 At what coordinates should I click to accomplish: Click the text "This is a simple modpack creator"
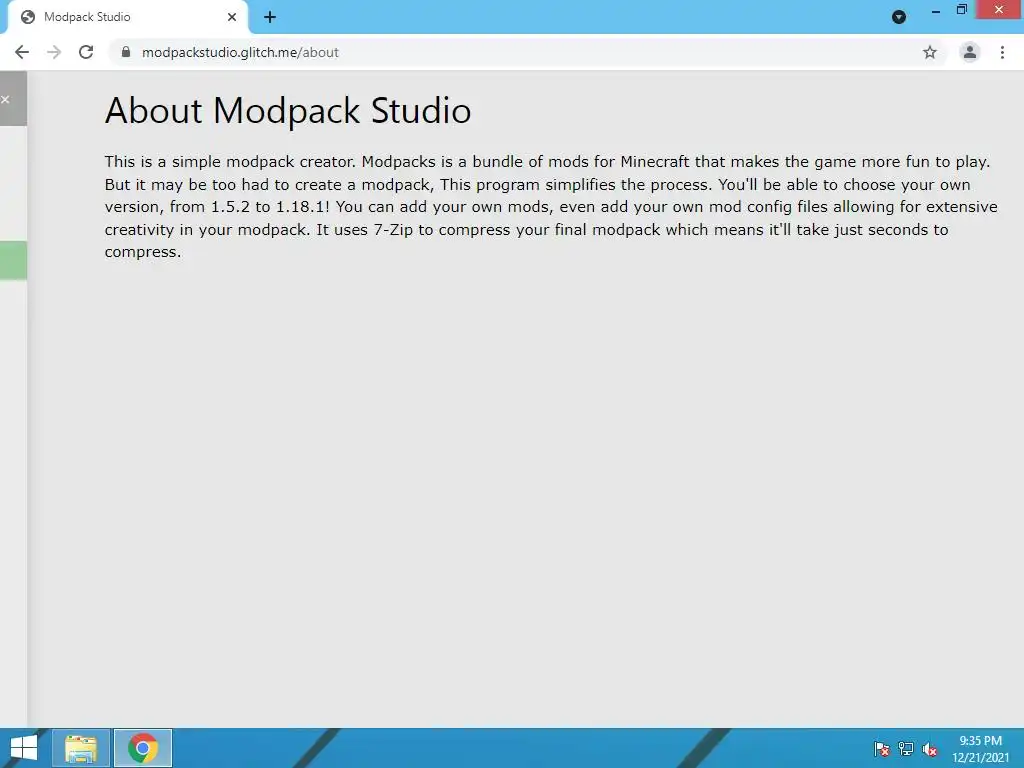230,161
